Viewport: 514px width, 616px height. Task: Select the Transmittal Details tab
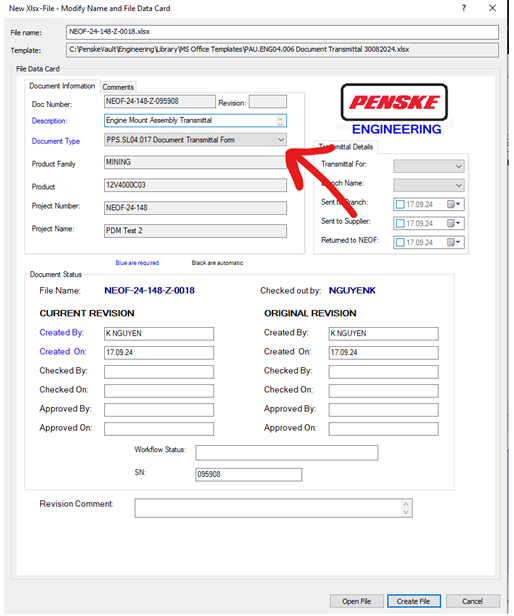pyautogui.click(x=346, y=147)
